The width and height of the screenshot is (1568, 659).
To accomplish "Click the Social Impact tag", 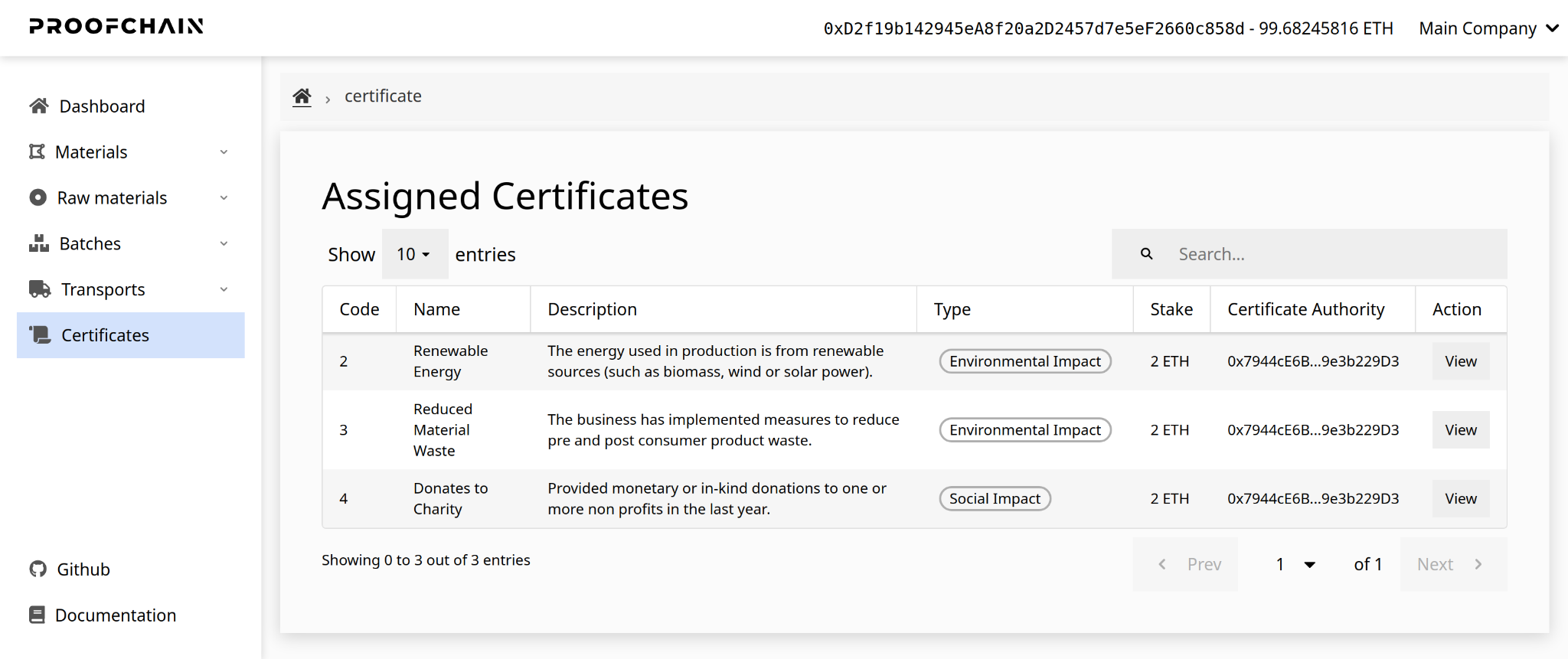I will click(x=995, y=498).
